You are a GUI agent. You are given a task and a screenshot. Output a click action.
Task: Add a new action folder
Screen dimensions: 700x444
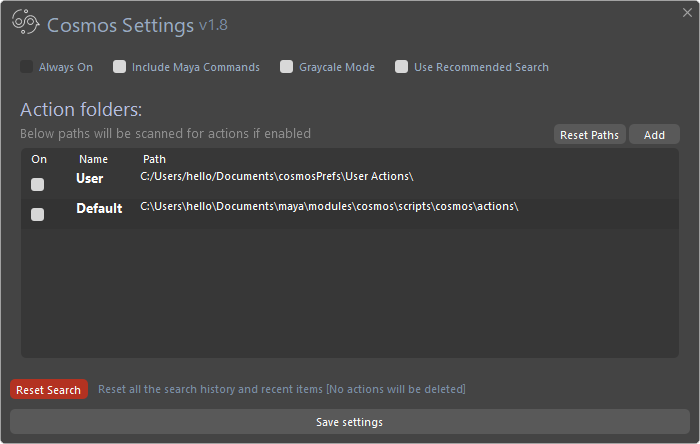point(654,135)
